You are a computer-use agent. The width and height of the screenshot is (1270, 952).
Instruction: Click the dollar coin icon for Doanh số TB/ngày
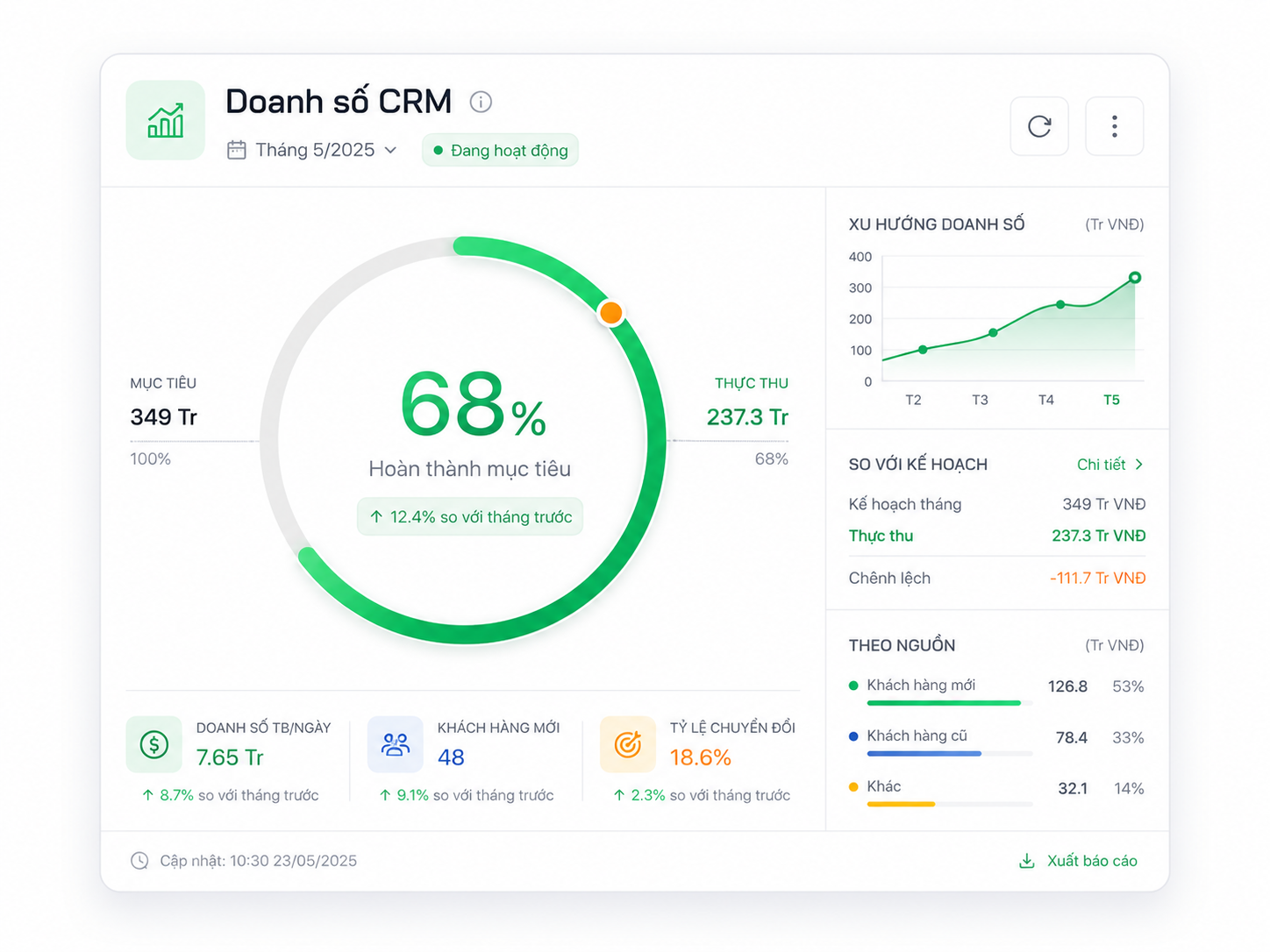tap(154, 745)
